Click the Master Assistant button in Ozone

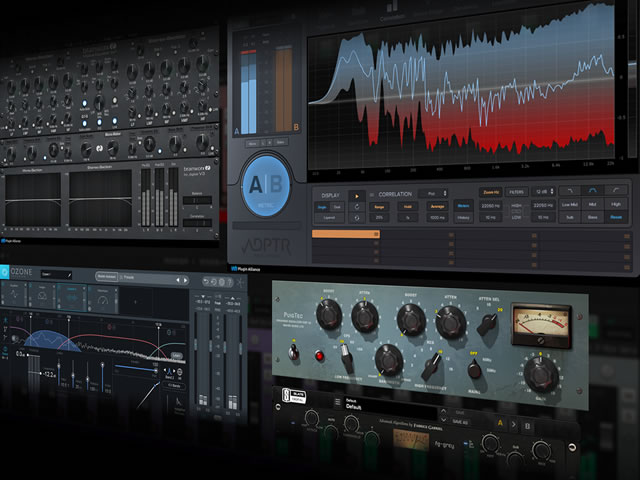[x=107, y=277]
